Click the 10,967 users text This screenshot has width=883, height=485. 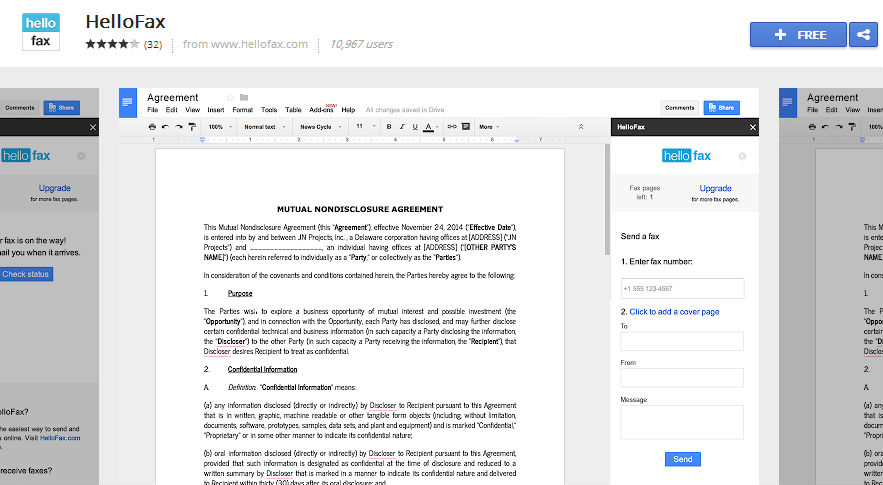pos(361,44)
